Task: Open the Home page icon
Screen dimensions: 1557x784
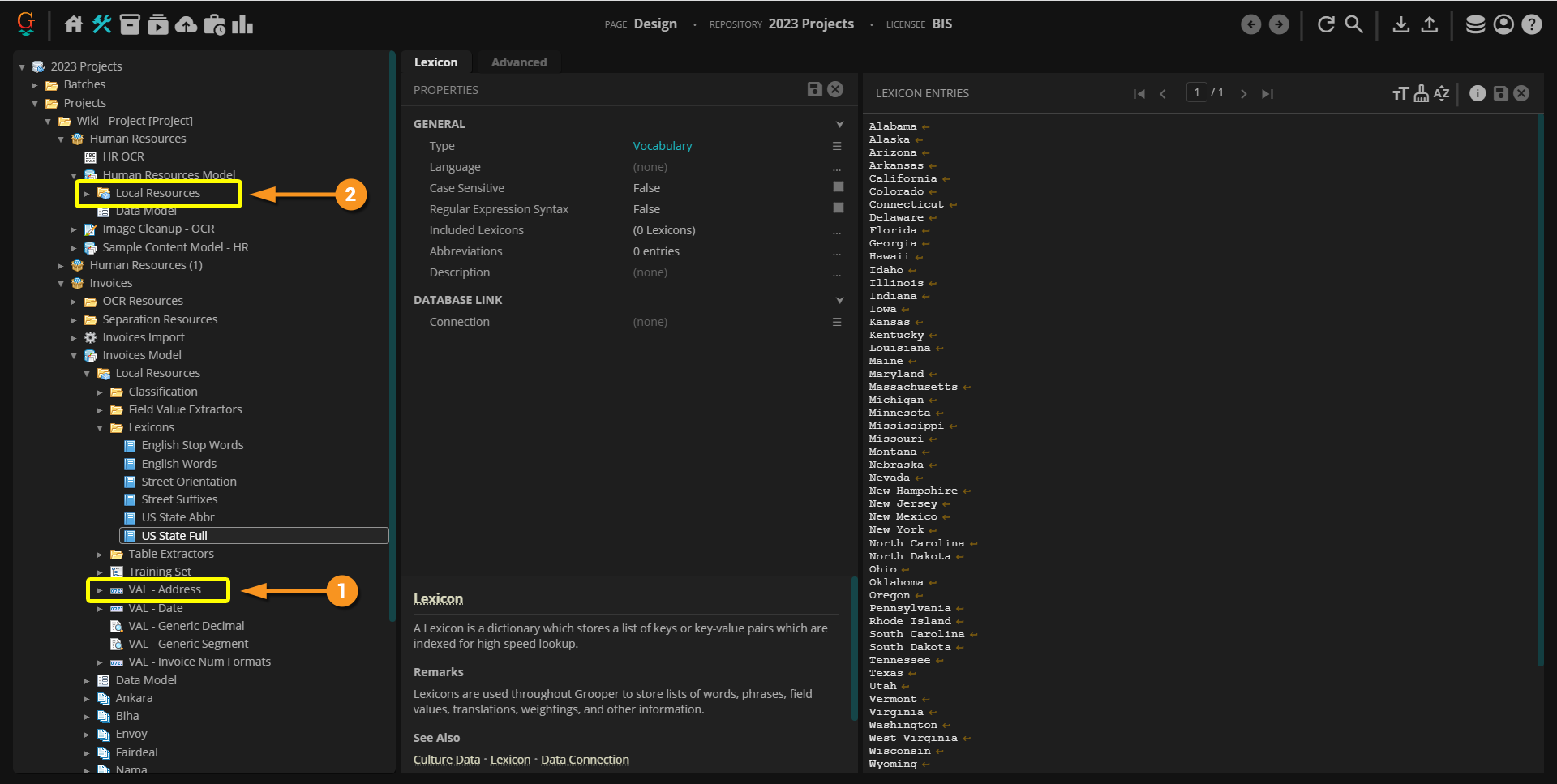Action: click(x=73, y=24)
